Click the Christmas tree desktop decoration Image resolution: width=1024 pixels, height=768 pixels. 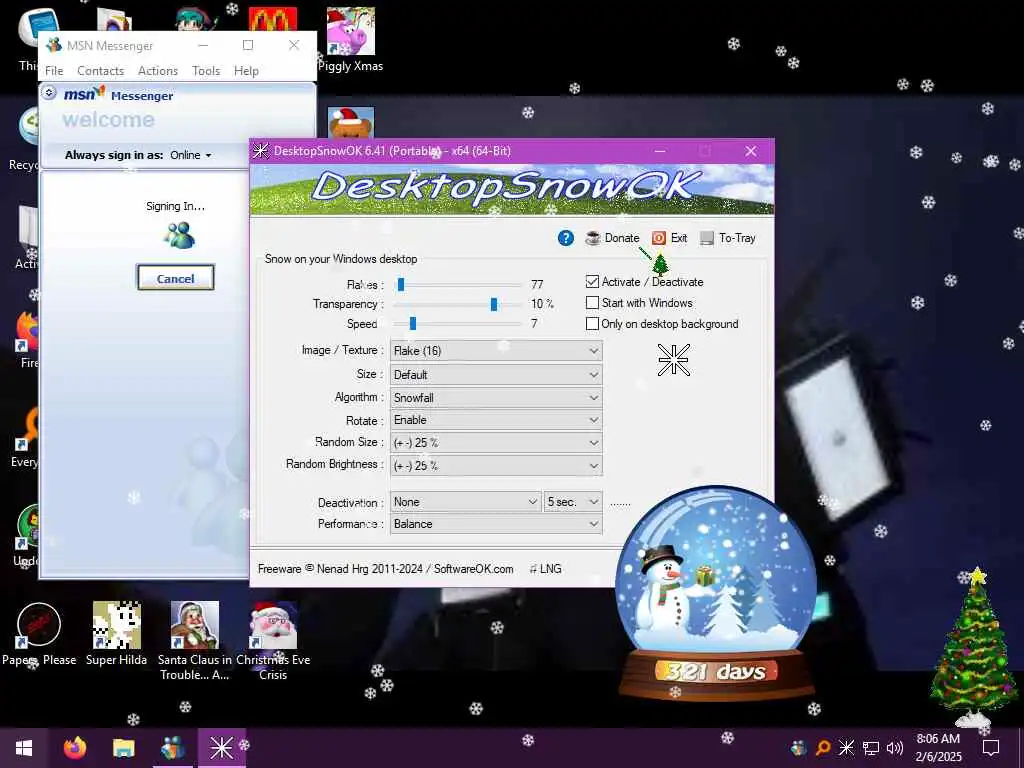pyautogui.click(x=973, y=647)
